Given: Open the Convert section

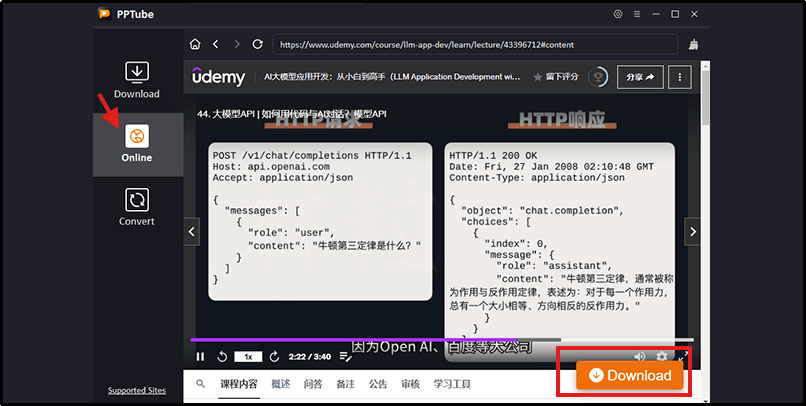Looking at the screenshot, I should (x=137, y=207).
